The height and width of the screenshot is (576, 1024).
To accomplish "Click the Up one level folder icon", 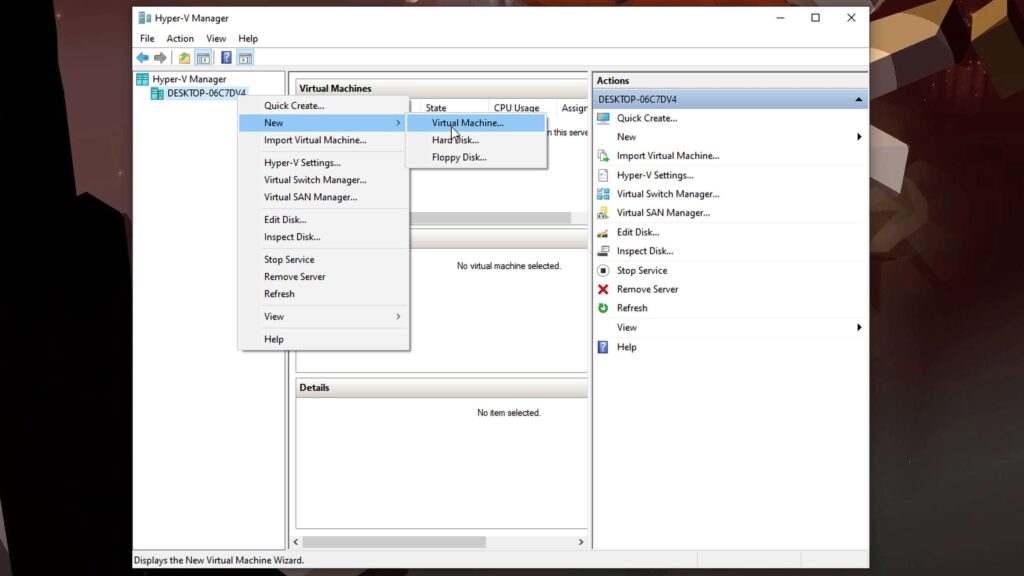I will [185, 57].
